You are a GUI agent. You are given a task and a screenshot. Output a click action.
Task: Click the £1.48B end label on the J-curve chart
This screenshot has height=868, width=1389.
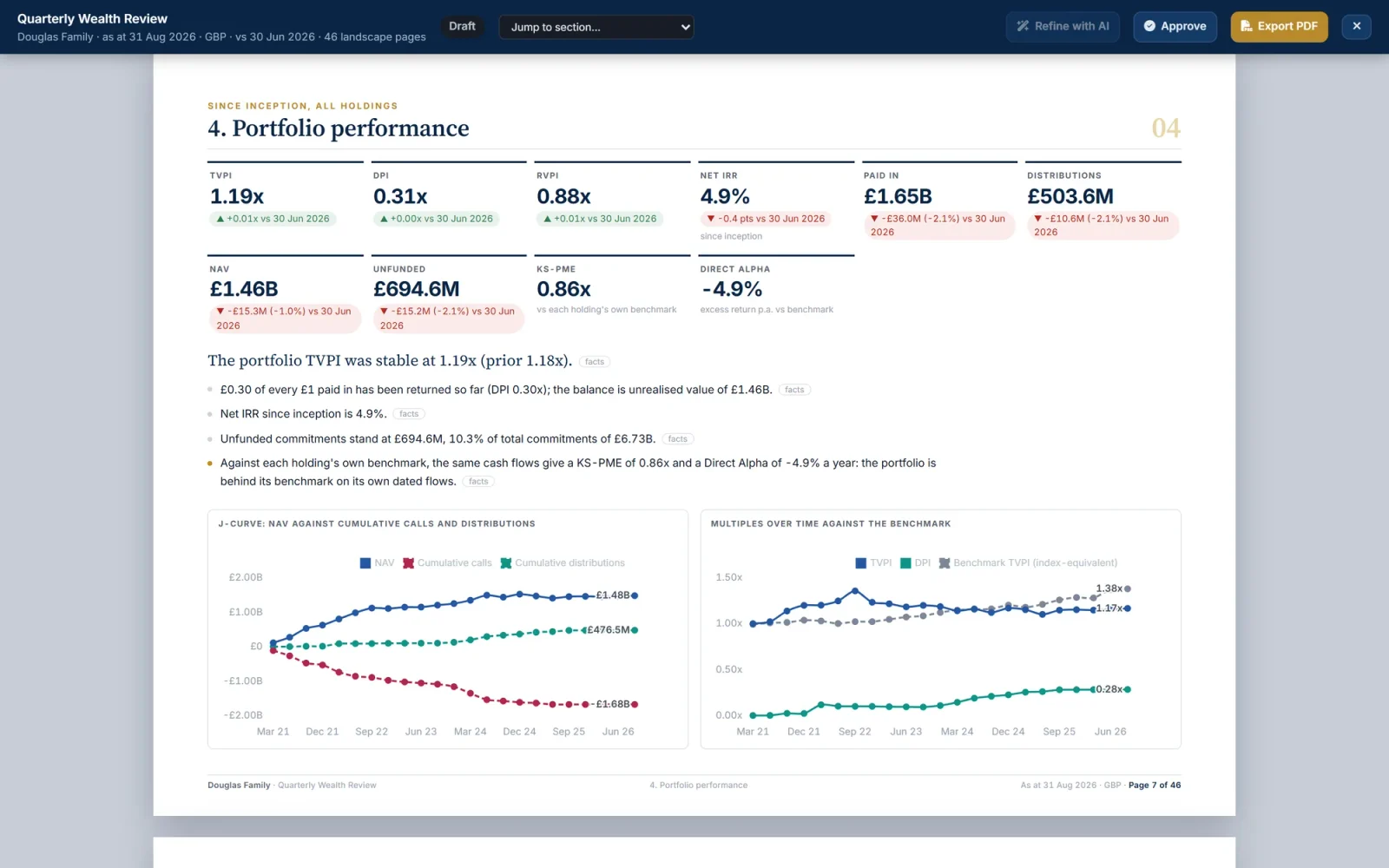613,595
